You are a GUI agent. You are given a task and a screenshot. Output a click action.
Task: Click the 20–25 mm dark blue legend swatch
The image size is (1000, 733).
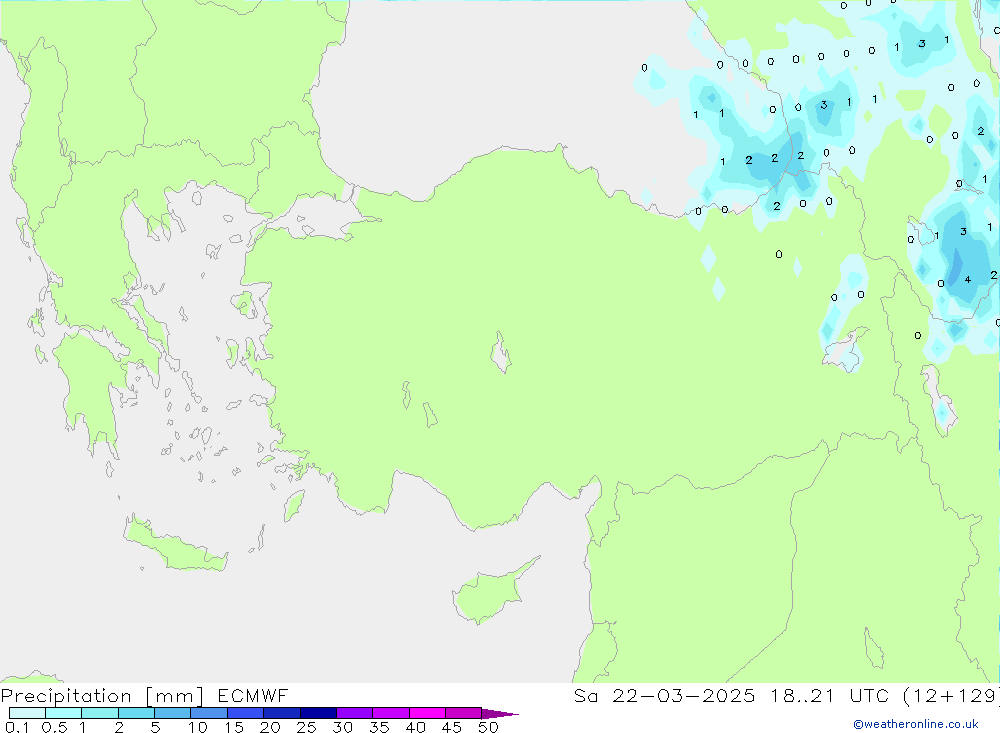click(x=281, y=713)
